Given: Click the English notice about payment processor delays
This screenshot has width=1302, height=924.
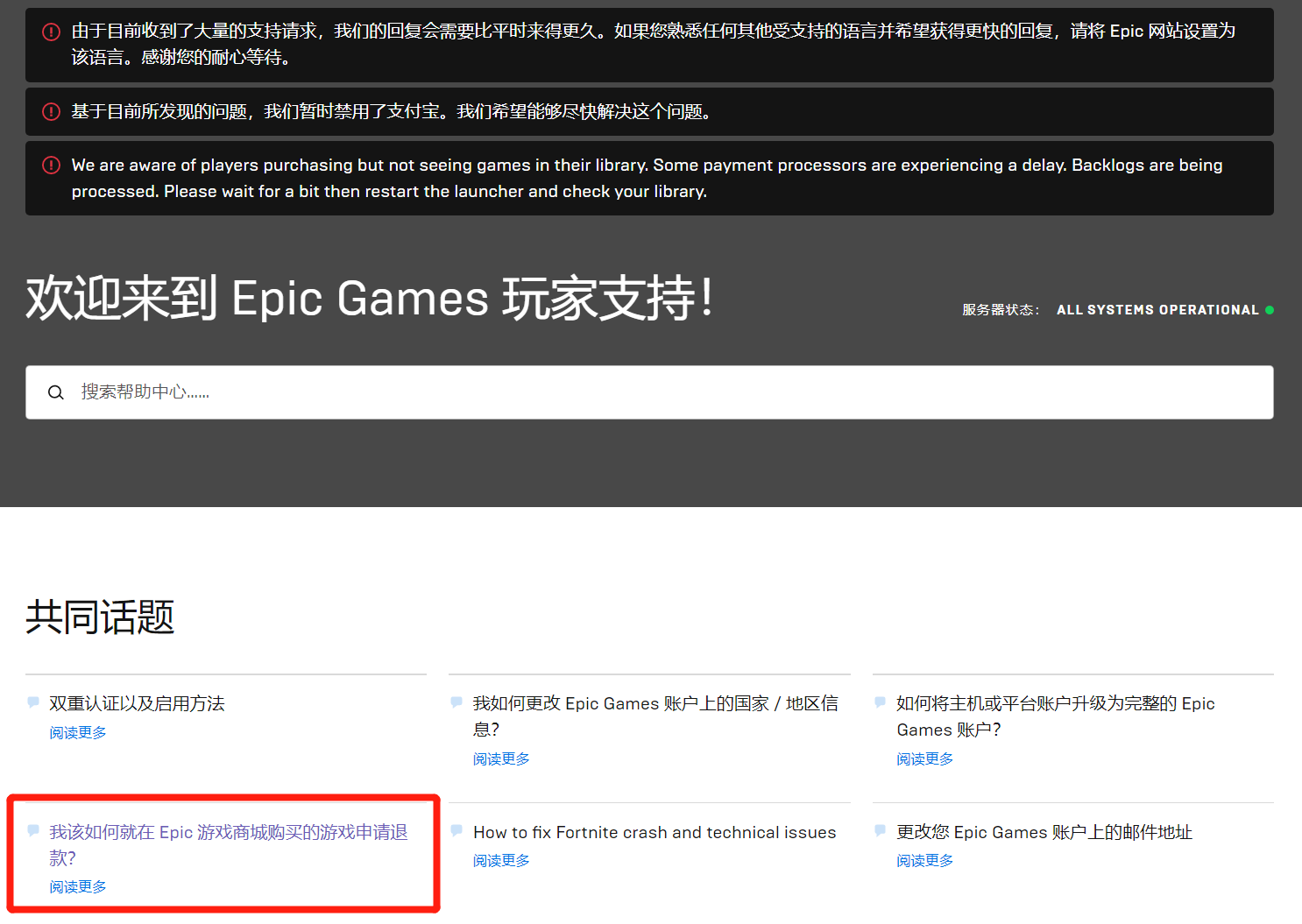Looking at the screenshot, I should pos(647,178).
